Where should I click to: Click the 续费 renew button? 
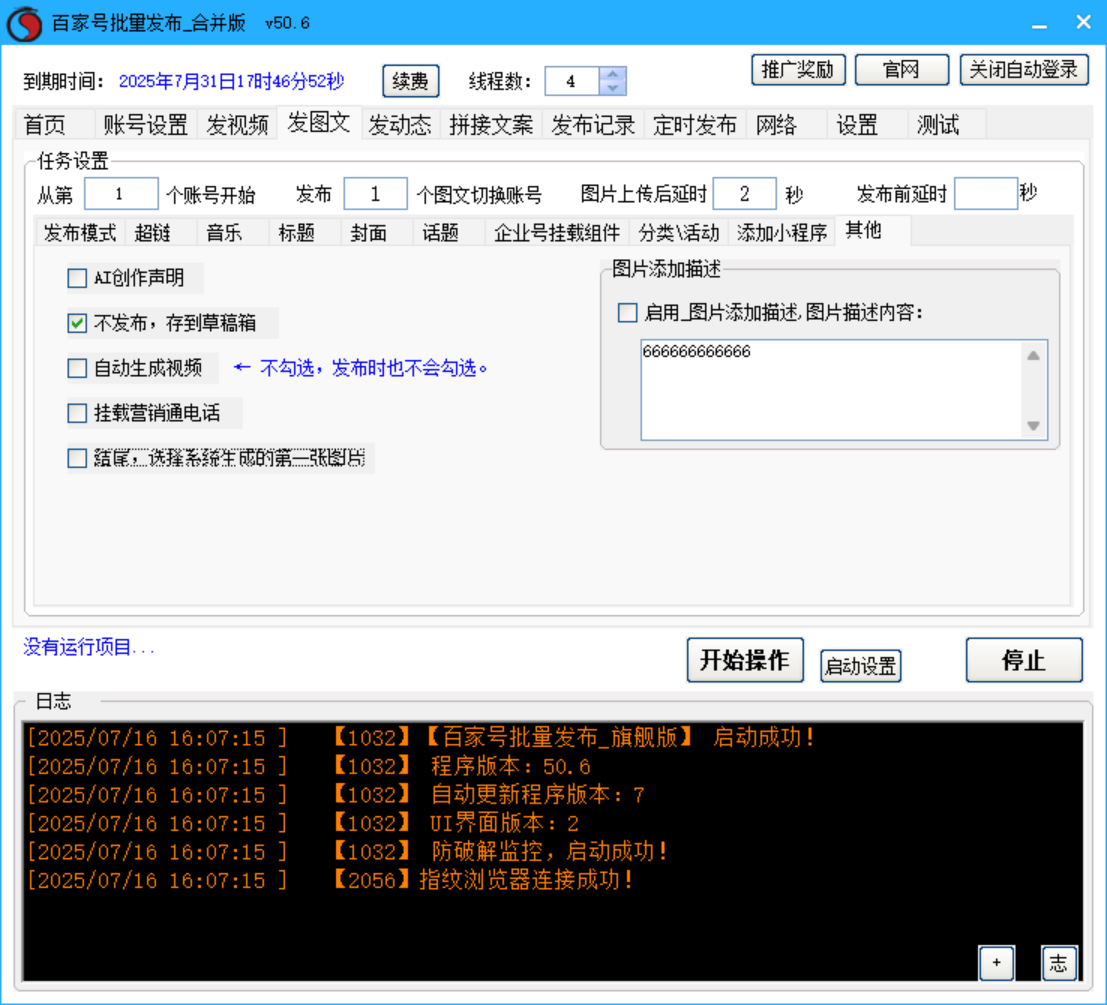[411, 81]
